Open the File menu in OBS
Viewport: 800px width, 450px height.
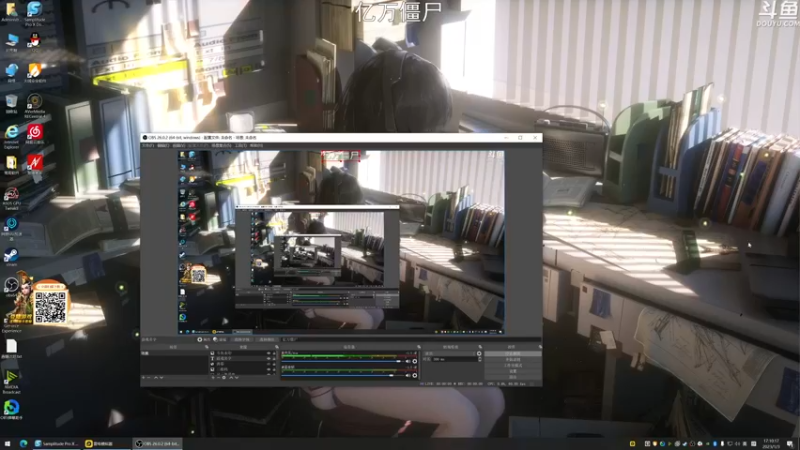pyautogui.click(x=148, y=145)
